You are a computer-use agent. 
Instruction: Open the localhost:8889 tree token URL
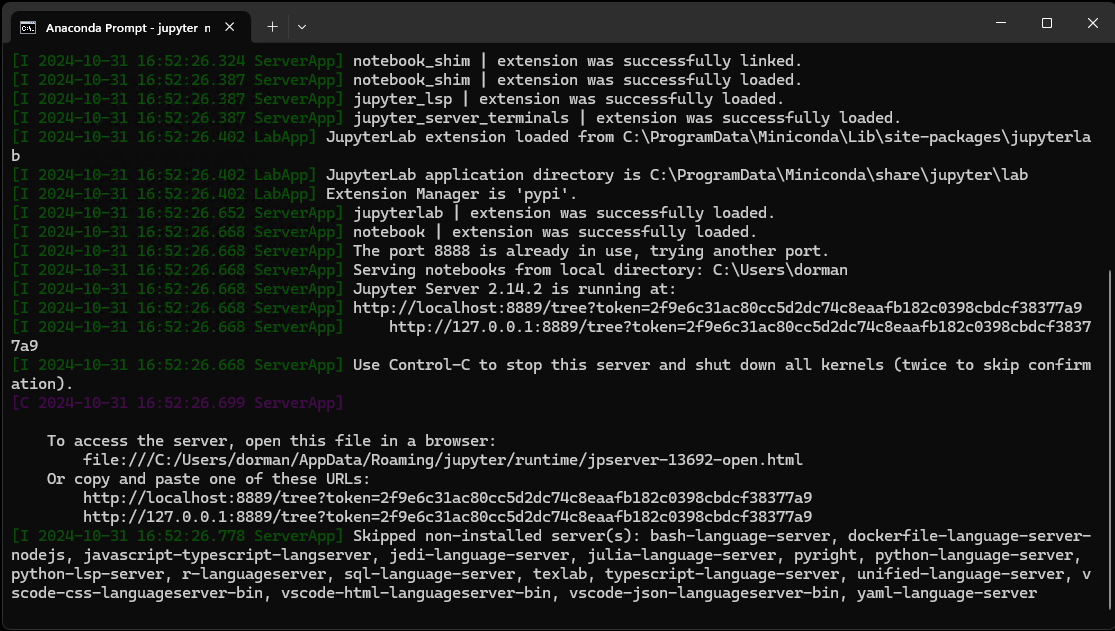pos(716,307)
